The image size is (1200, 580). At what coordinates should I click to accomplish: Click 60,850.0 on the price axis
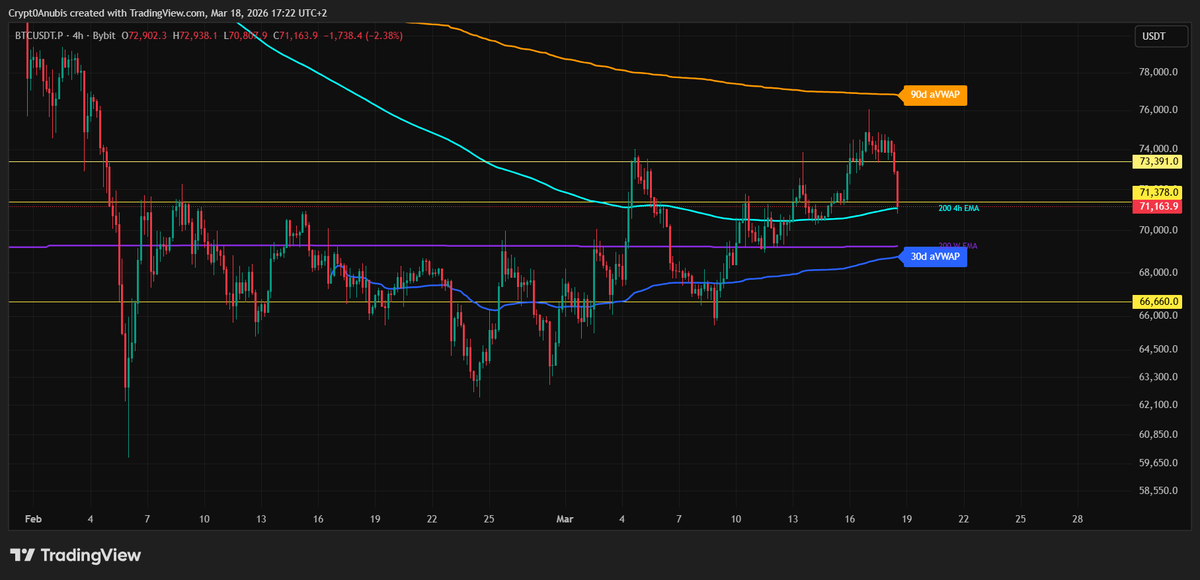[1158, 435]
